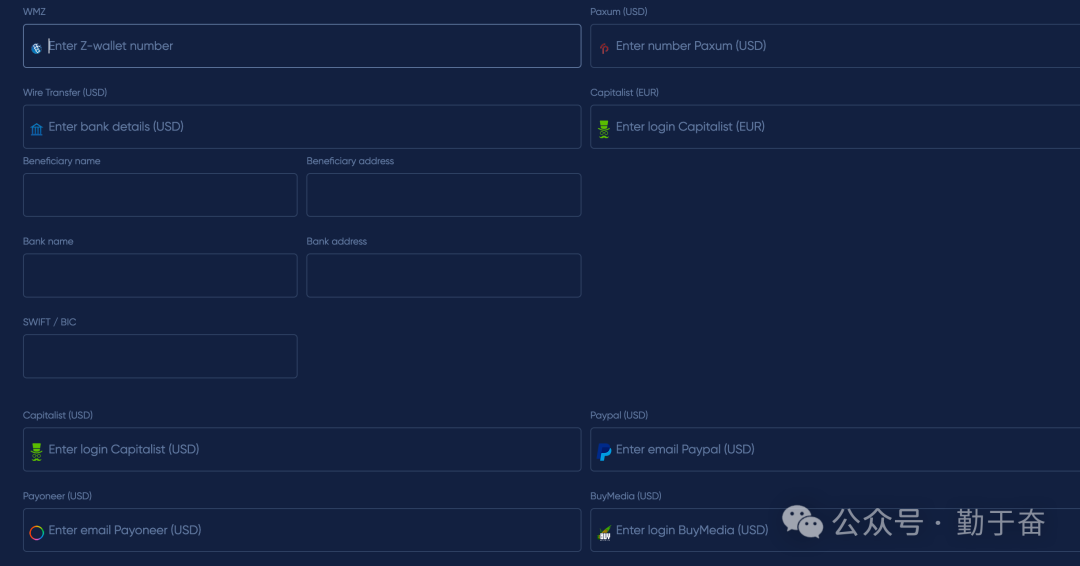Click the 'Paypal (USD)' label
The height and width of the screenshot is (566, 1080).
(619, 415)
